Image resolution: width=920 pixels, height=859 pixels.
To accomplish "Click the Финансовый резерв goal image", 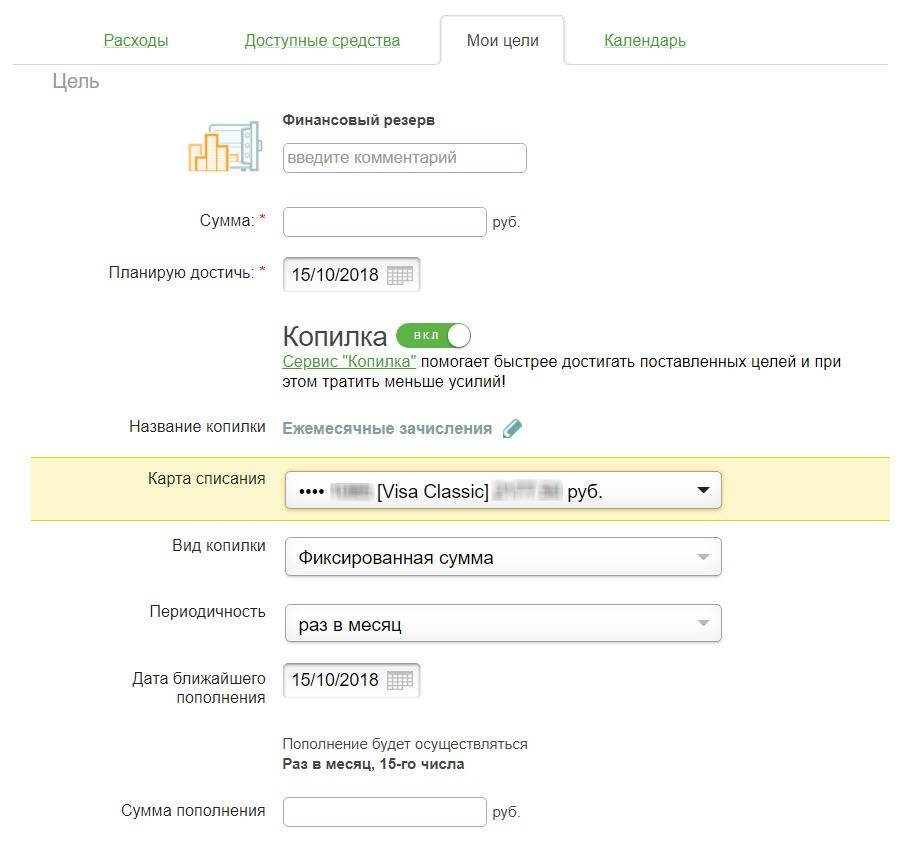I will click(224, 141).
